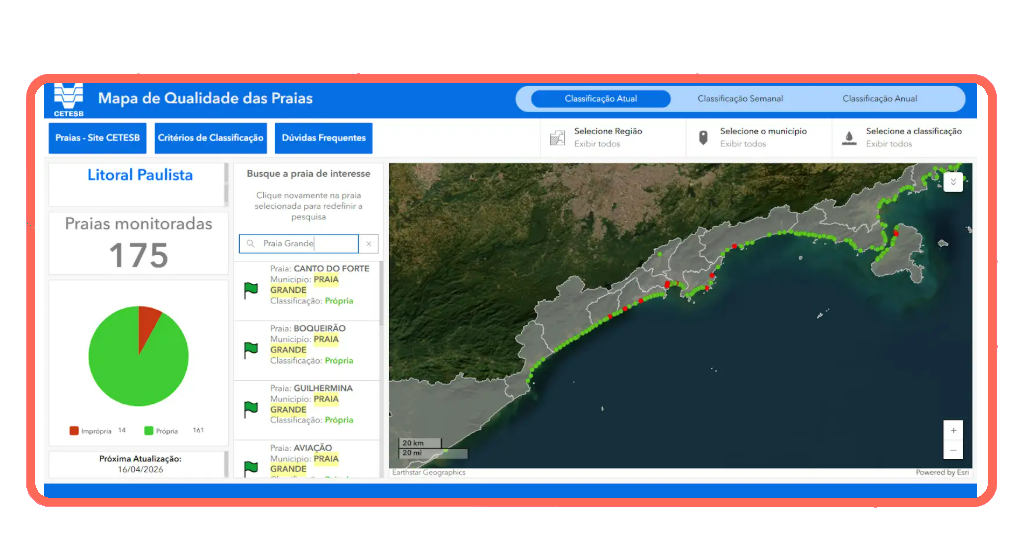Switch to Classificação Anual tab

879,99
